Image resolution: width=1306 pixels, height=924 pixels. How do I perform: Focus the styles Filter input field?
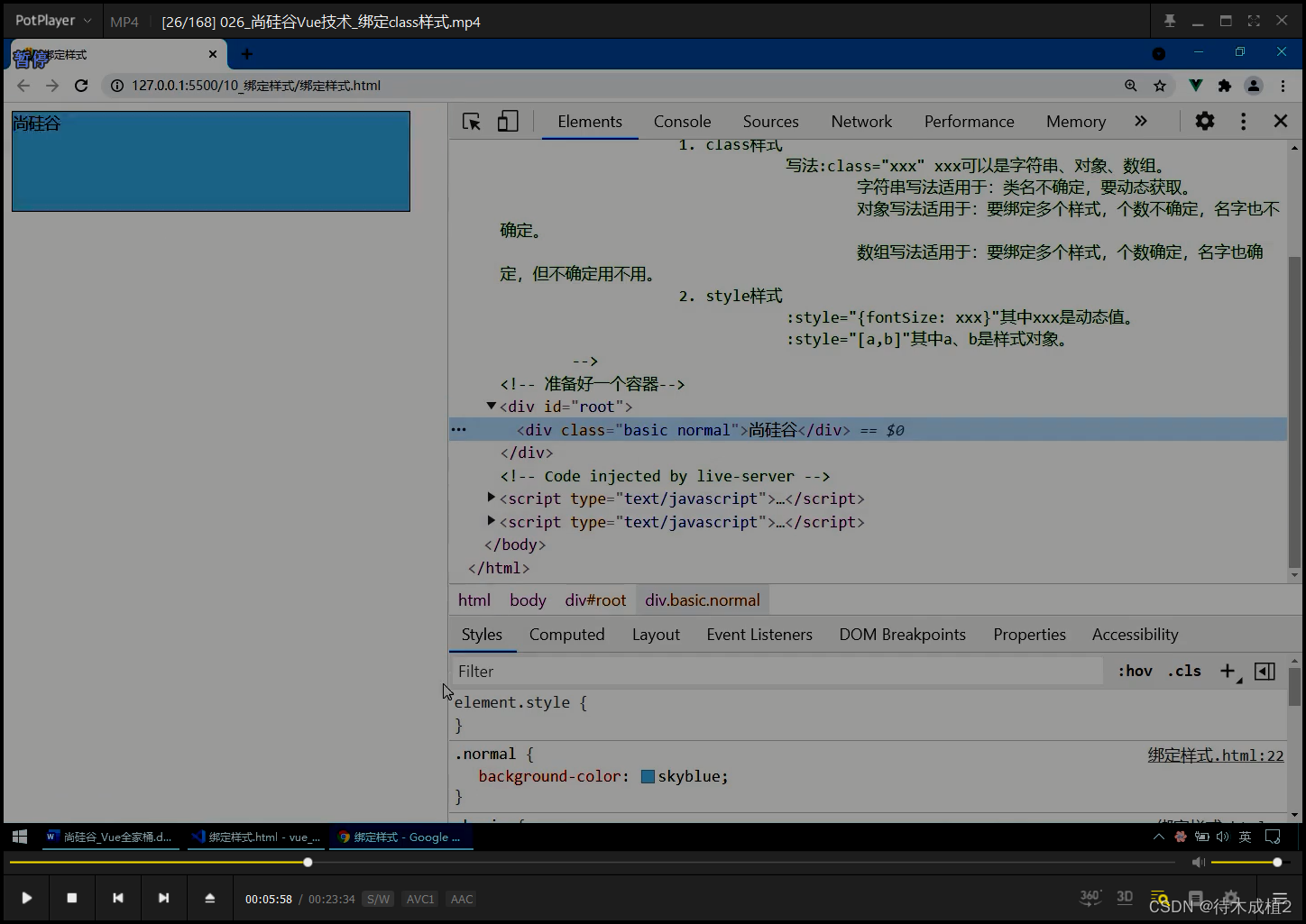pyautogui.click(x=776, y=672)
